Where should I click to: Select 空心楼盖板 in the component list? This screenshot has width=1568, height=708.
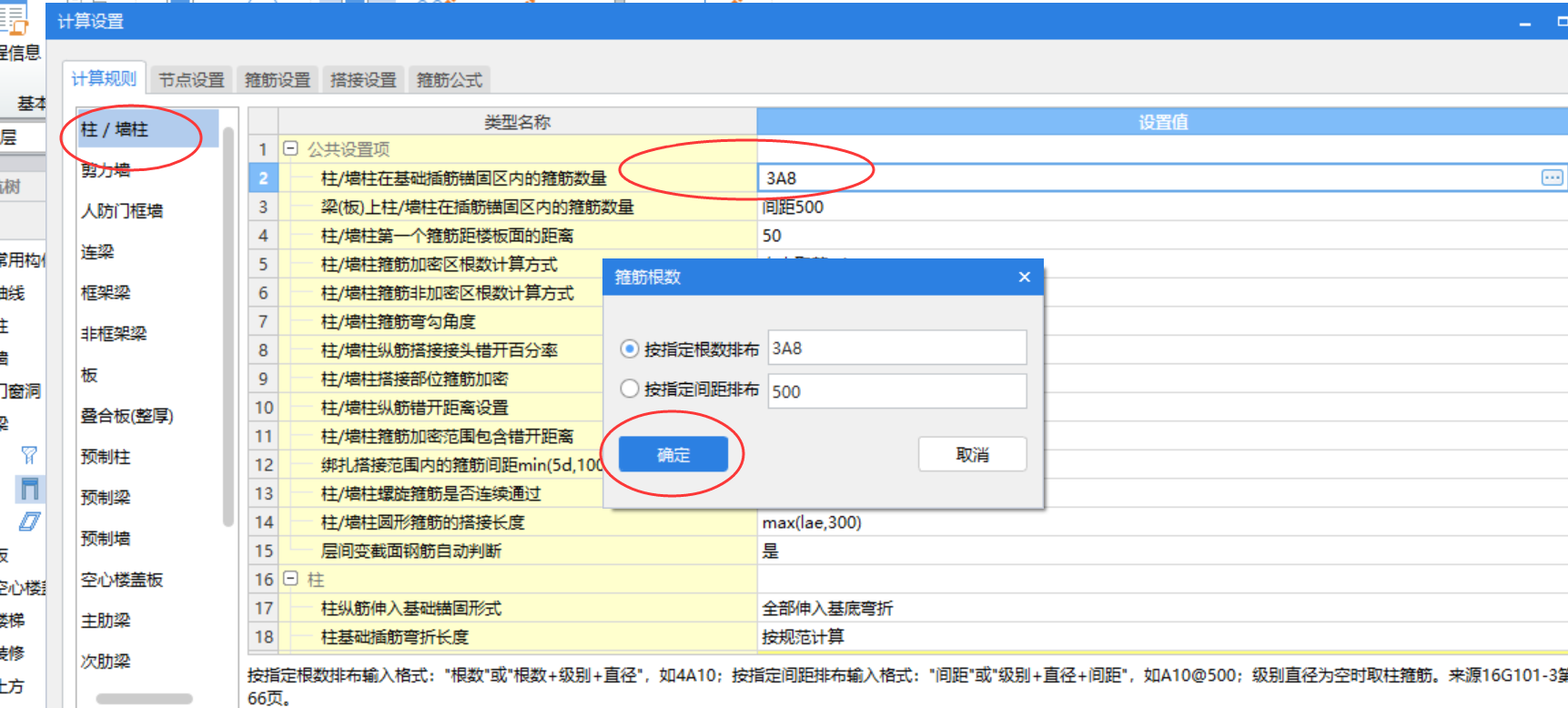(x=122, y=580)
